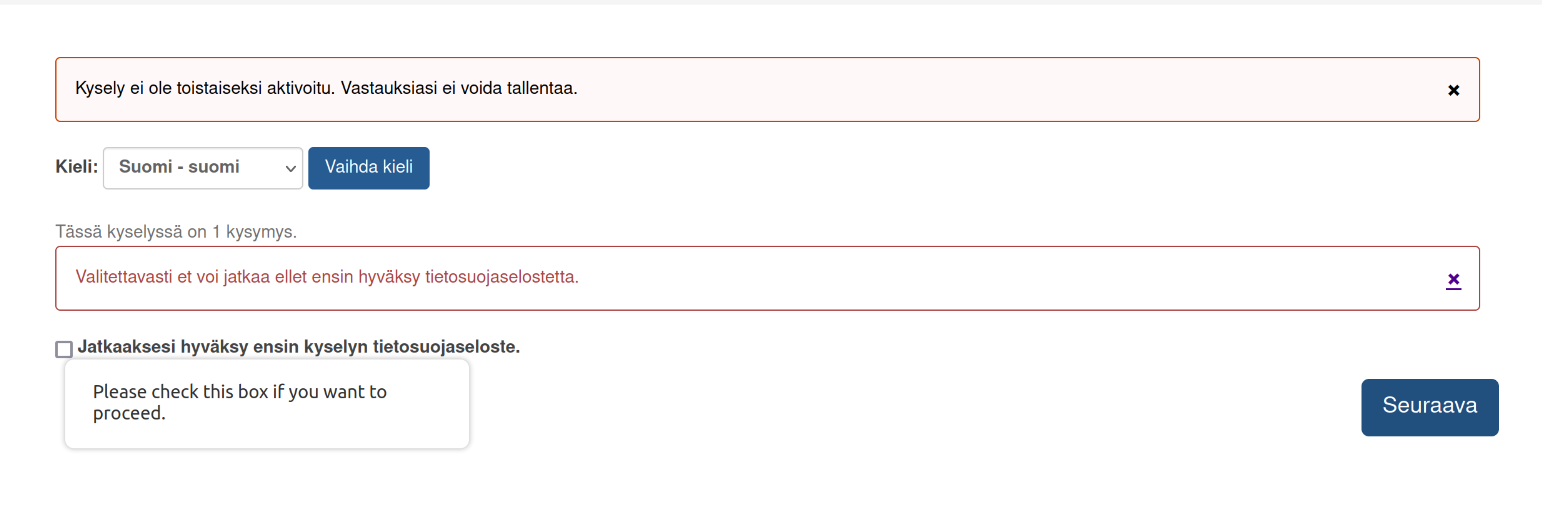
Task: Click the 'Jatkaaksesi hyväksy ensin' checkbox label
Action: 298,348
